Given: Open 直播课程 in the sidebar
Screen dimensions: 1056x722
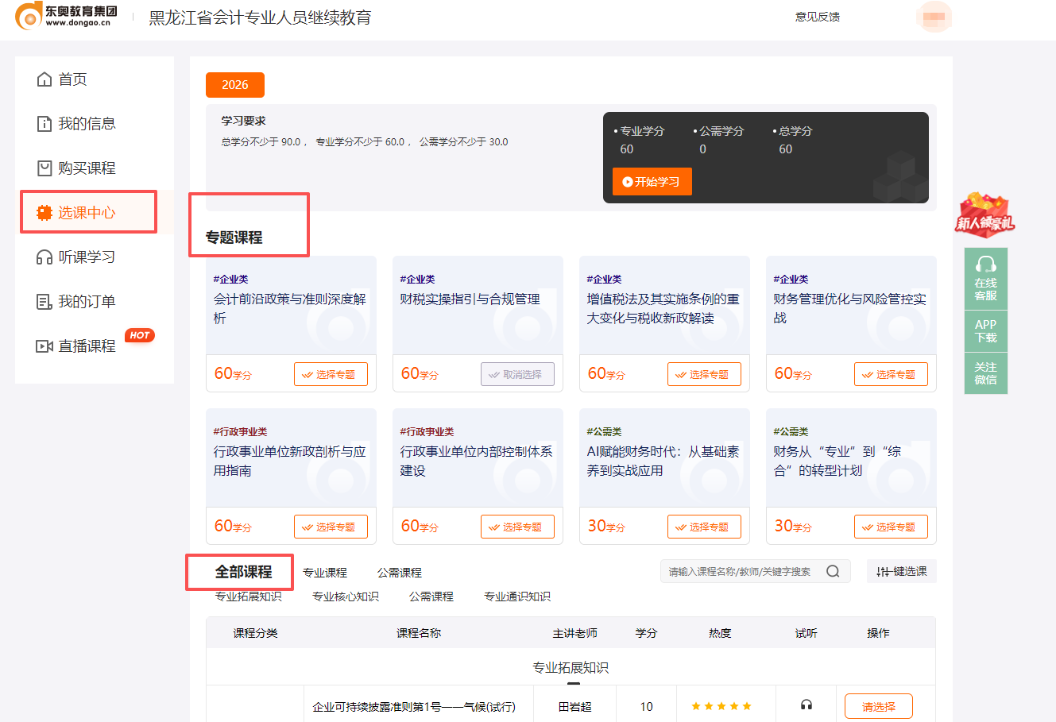Looking at the screenshot, I should tap(75, 346).
